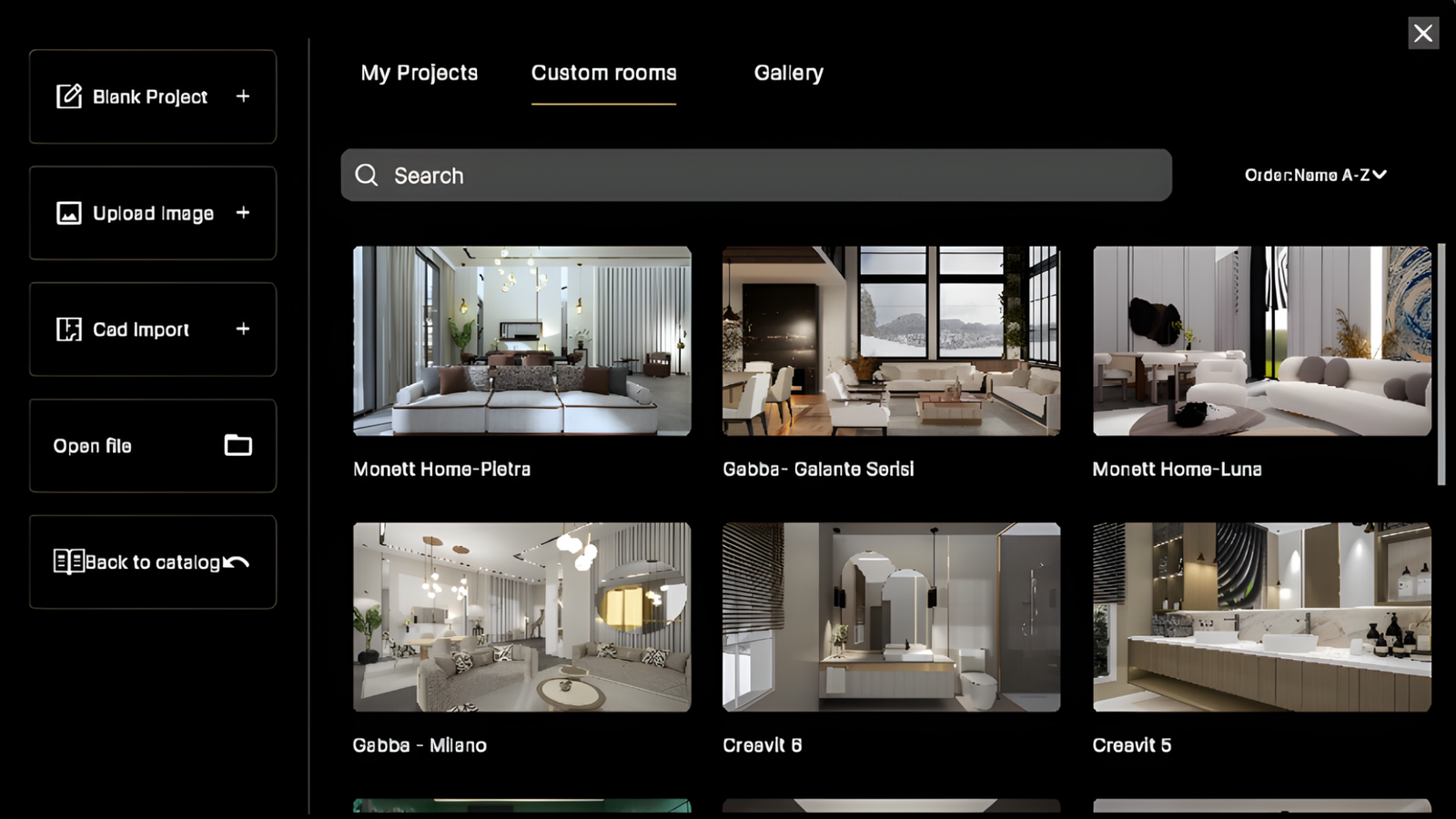
Task: Click the Back to catalog book icon
Action: tap(68, 561)
